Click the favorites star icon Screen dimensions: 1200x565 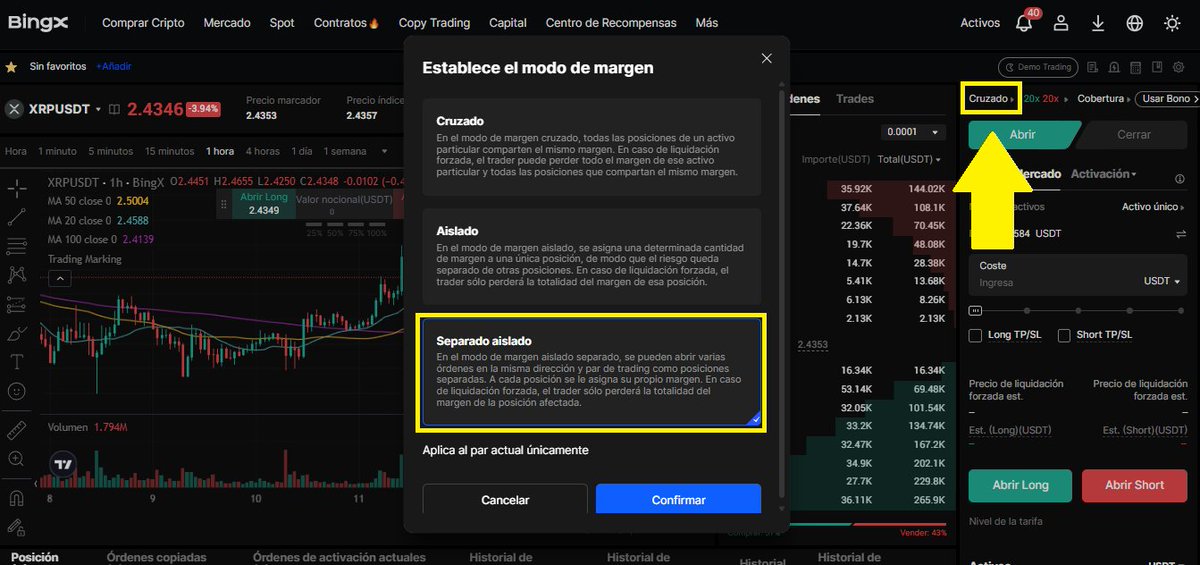pos(11,67)
